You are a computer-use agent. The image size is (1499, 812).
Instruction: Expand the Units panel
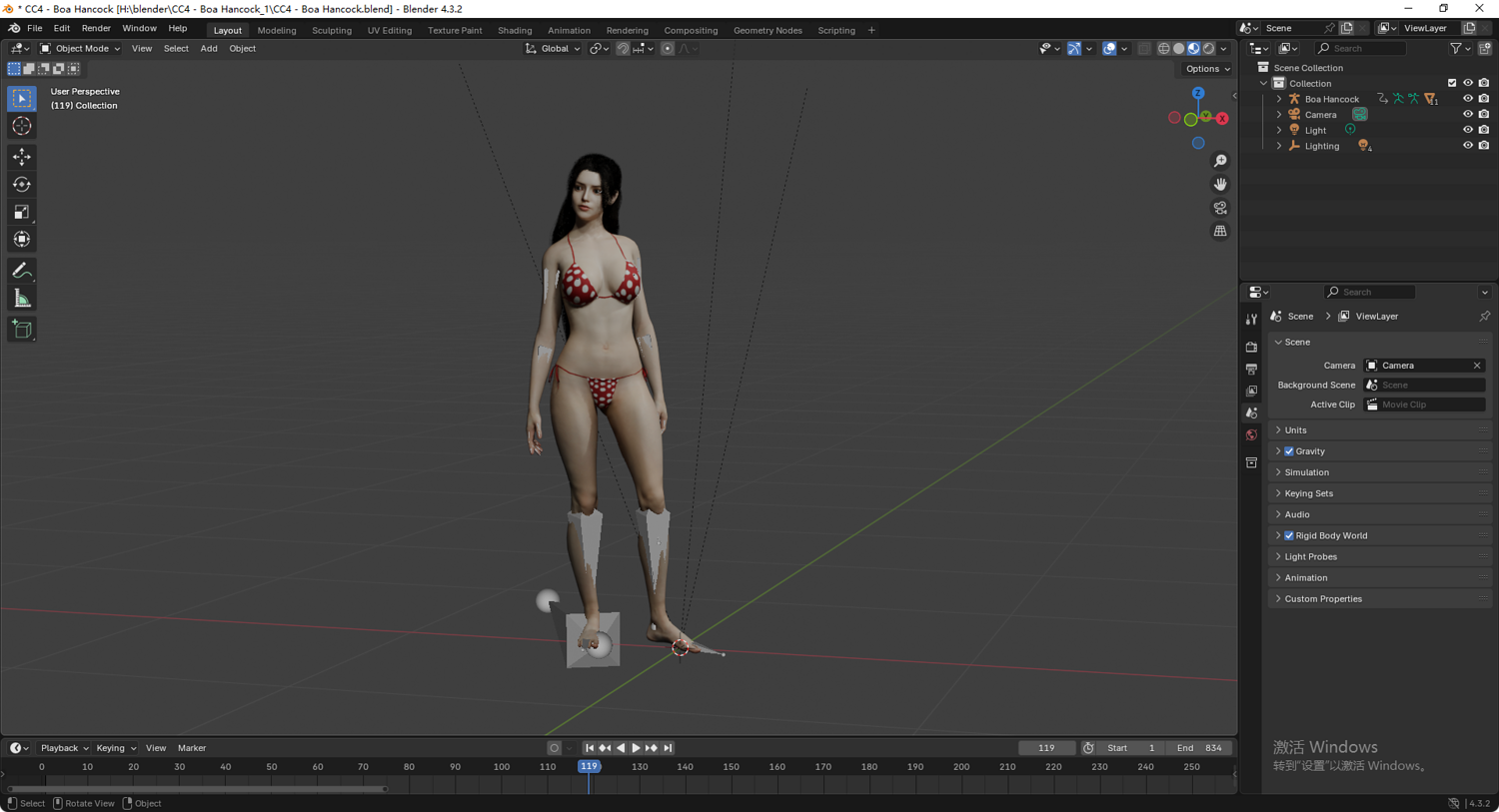(1379, 430)
